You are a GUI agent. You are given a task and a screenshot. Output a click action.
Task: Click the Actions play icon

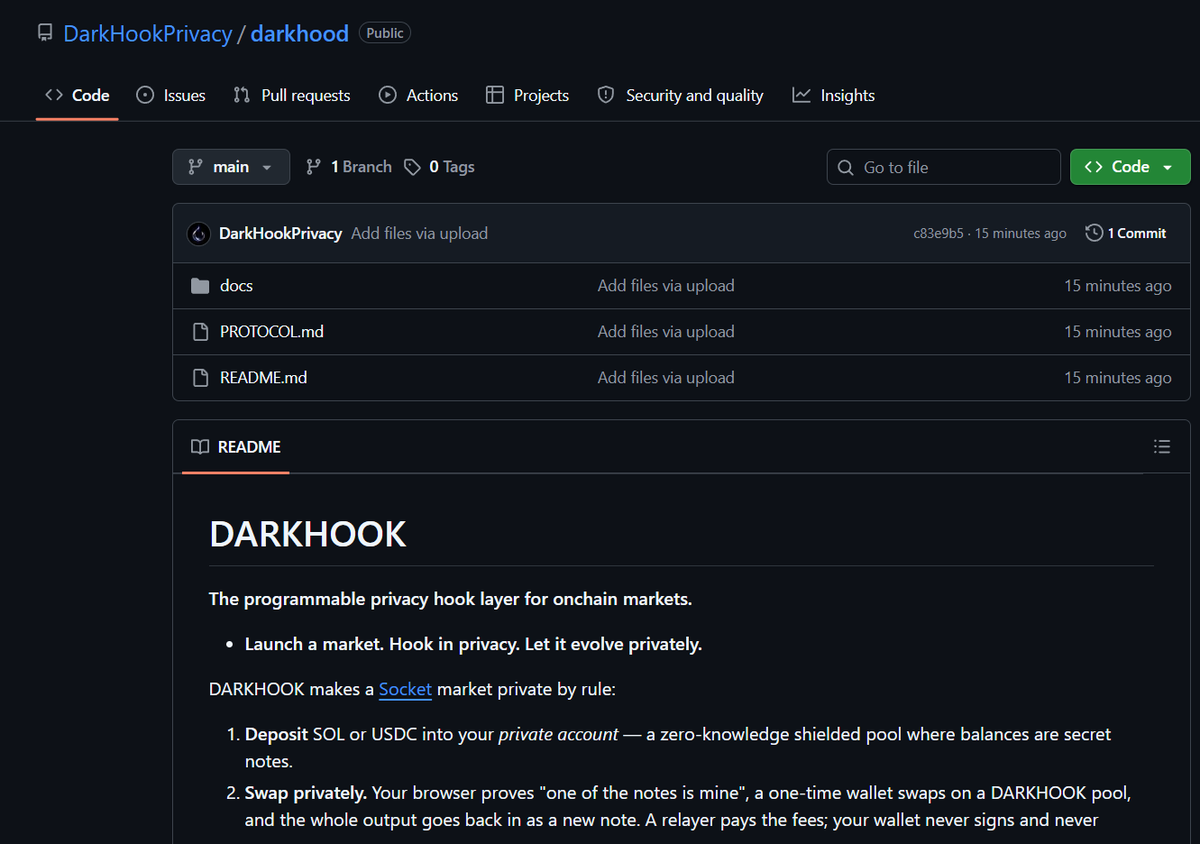[387, 95]
